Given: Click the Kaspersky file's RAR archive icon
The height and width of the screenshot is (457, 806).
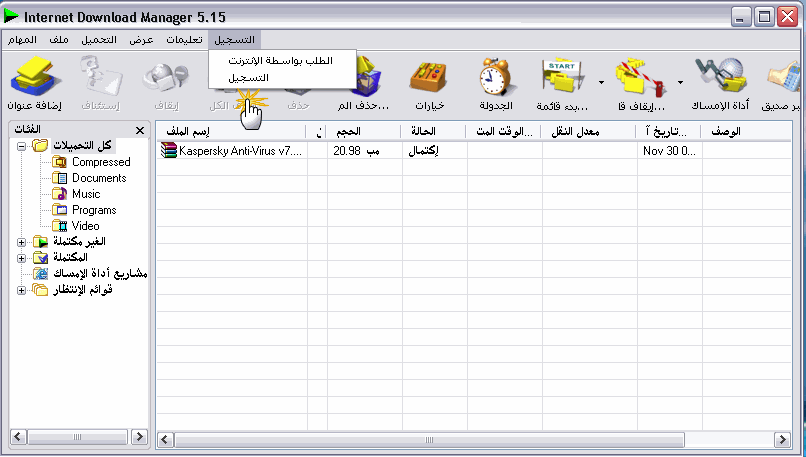Looking at the screenshot, I should 169,150.
